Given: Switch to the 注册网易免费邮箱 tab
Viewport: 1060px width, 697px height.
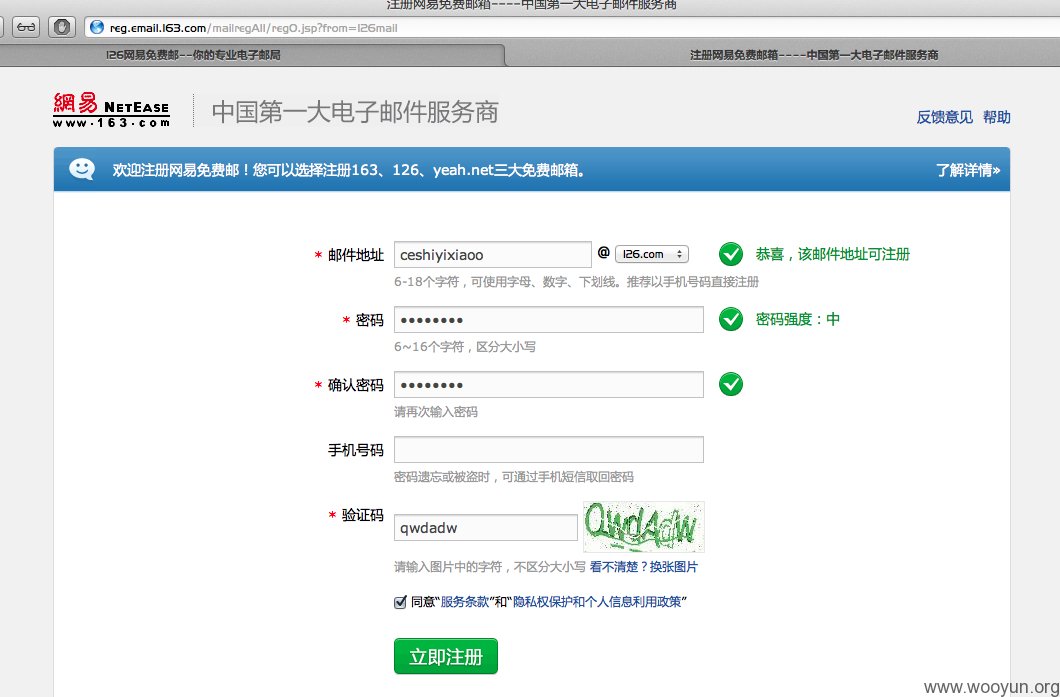Looking at the screenshot, I should [x=814, y=55].
